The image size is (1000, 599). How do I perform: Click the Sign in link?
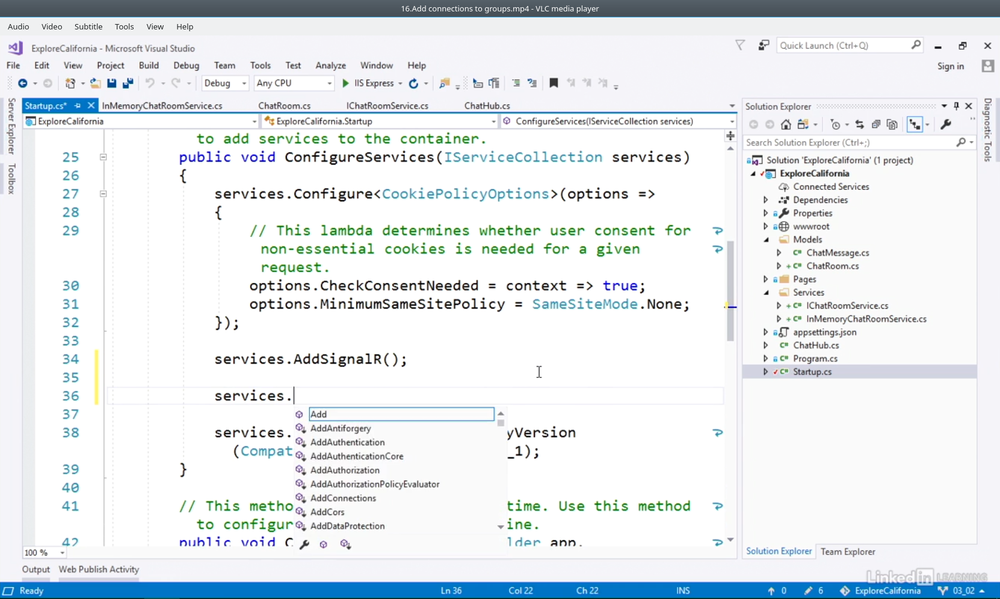coord(950,66)
